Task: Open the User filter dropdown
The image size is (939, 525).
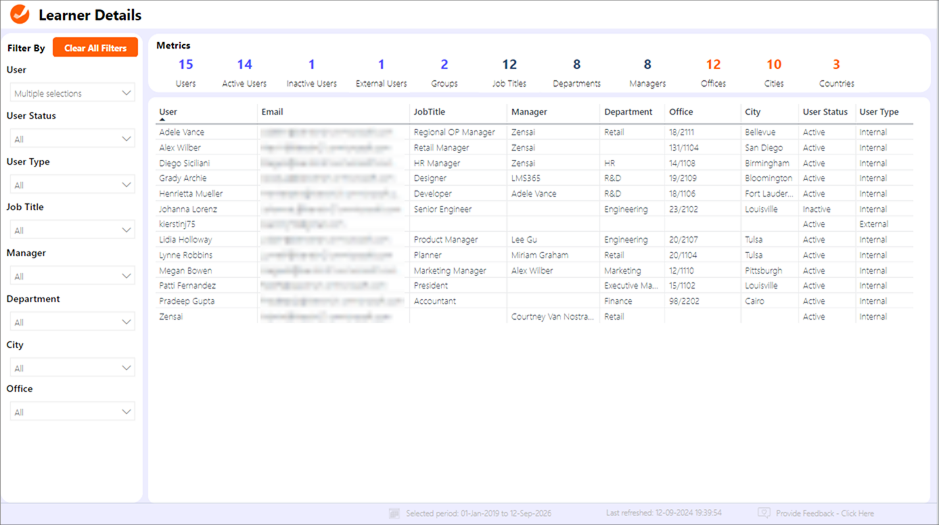Action: point(72,93)
